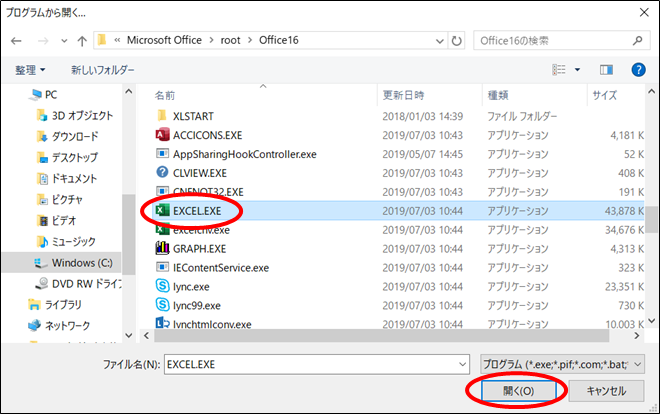Click the file list vertical scrollbar thumb
Screen dimensions: 660x414
[652, 219]
